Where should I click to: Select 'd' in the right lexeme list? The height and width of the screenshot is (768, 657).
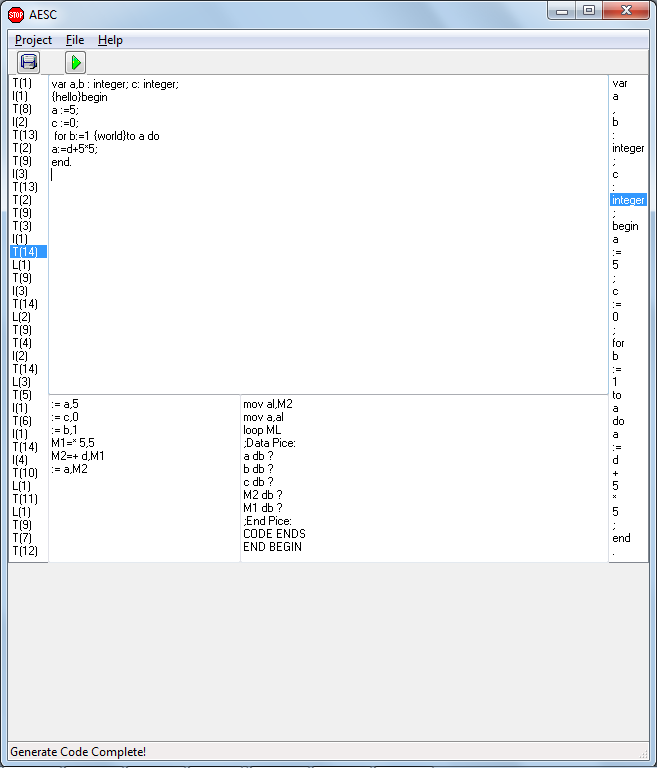tap(615, 460)
